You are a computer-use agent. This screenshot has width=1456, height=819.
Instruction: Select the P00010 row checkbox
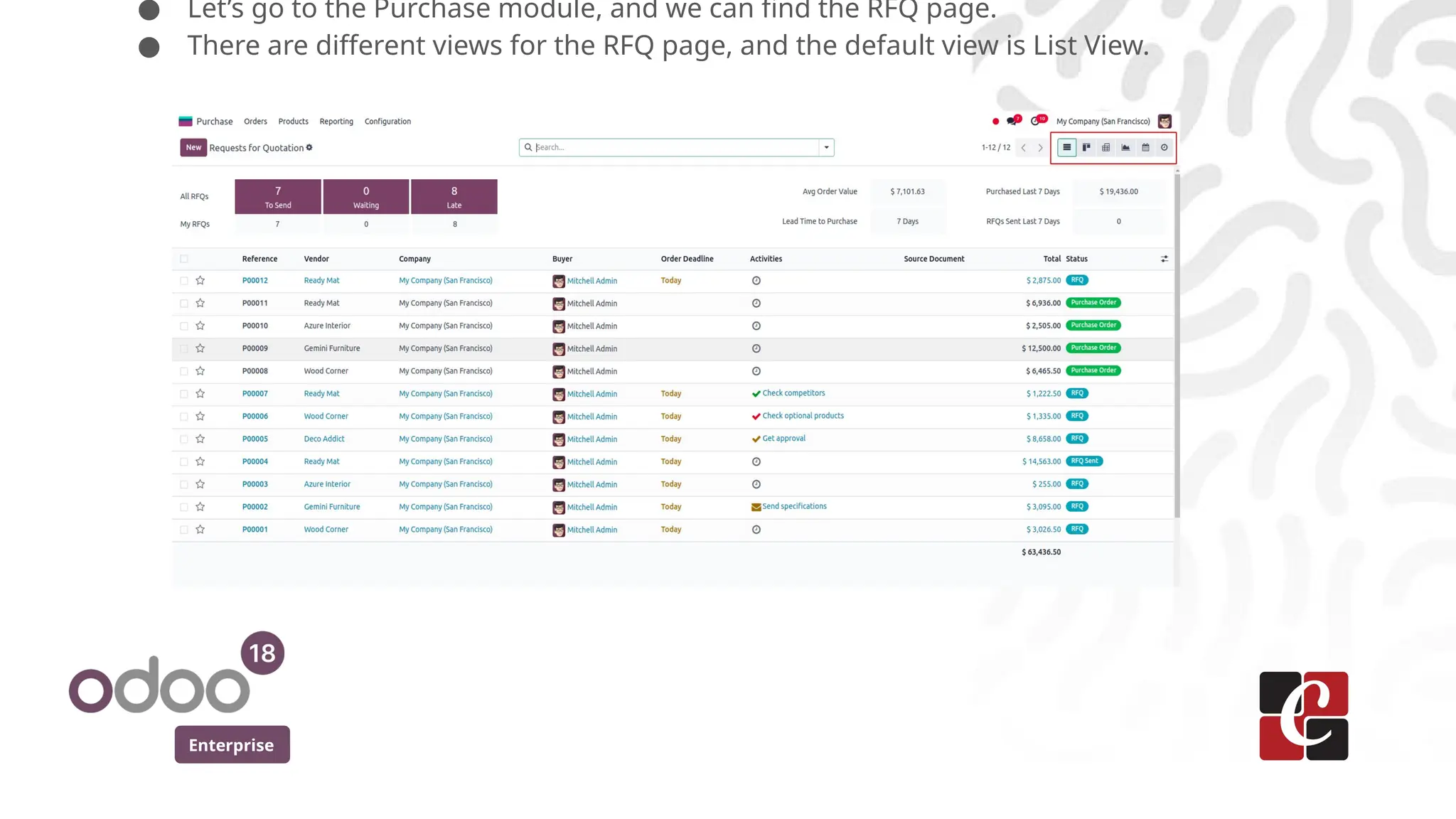tap(184, 326)
